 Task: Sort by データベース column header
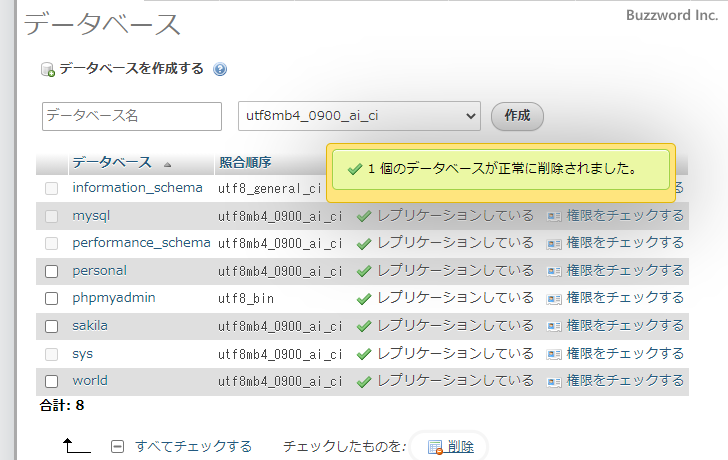(112, 162)
